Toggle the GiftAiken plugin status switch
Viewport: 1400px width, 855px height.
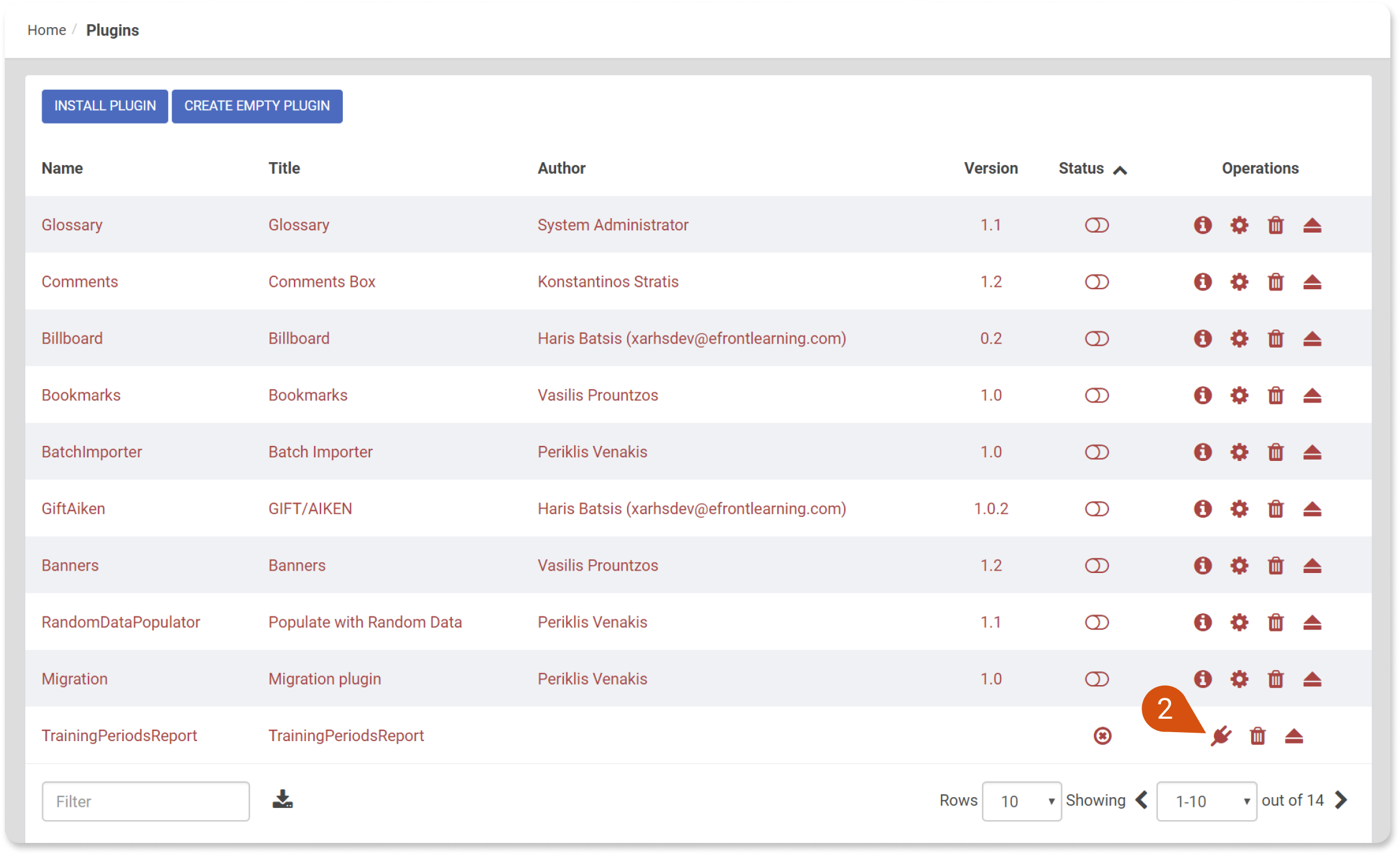pos(1097,509)
